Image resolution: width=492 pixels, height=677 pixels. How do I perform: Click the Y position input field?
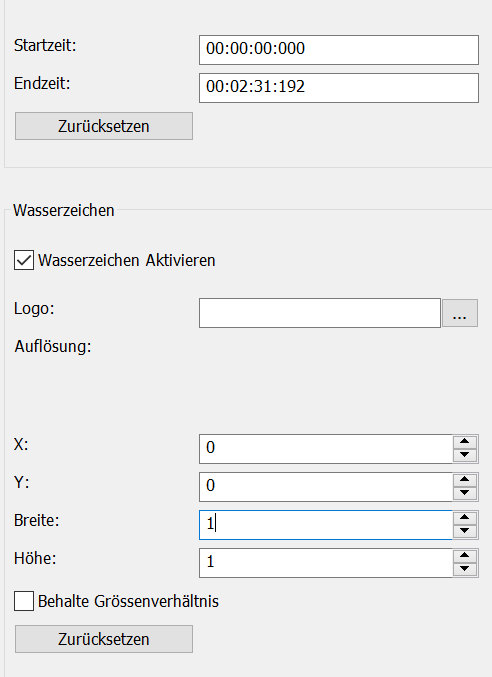point(326,487)
